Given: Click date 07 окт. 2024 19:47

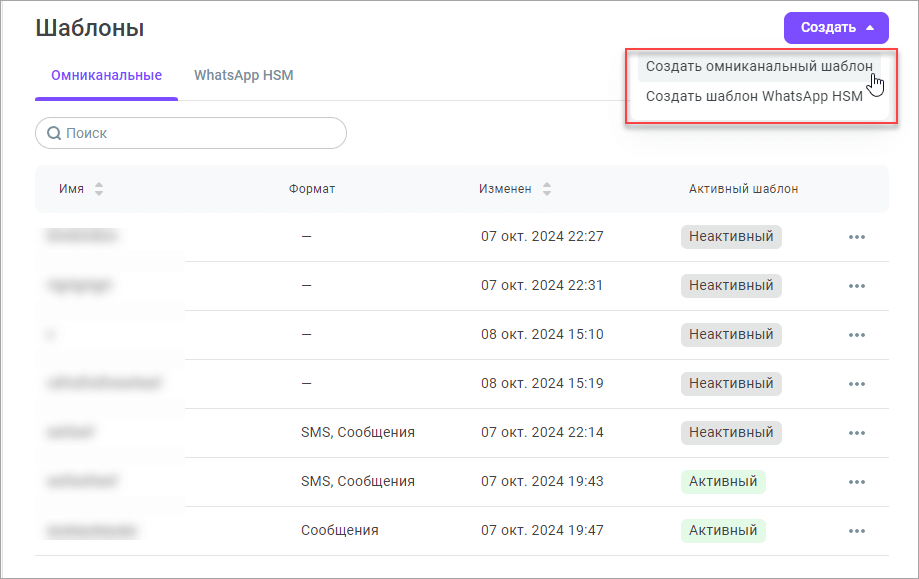Looking at the screenshot, I should point(542,530).
